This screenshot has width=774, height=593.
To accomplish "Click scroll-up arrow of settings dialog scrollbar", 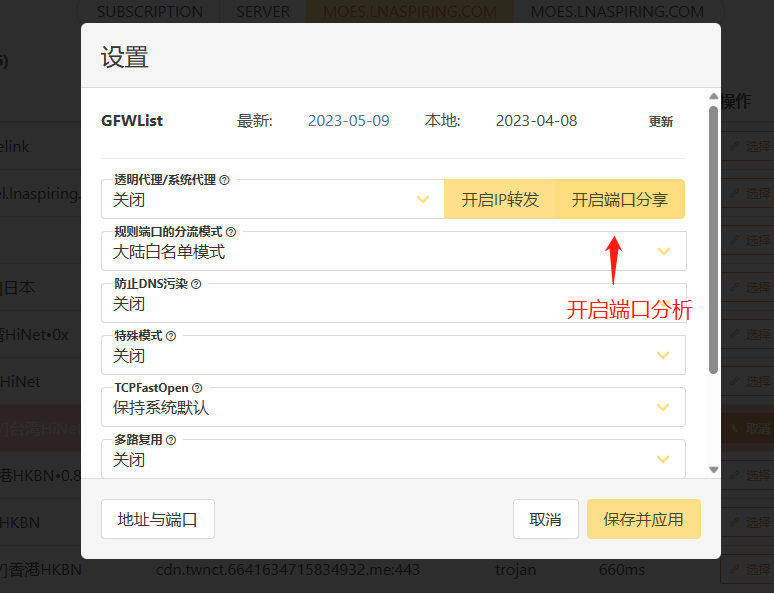I will click(x=713, y=97).
